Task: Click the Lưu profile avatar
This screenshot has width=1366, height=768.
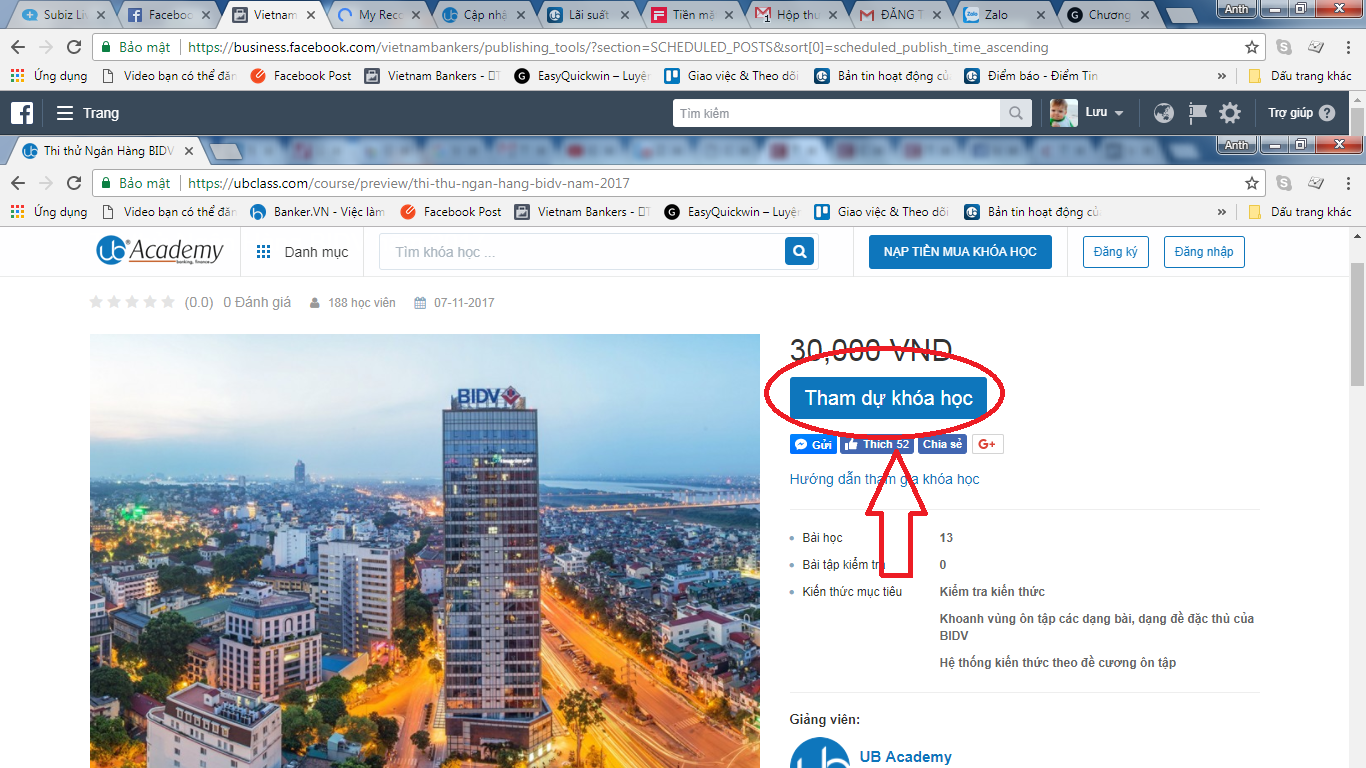Action: (1063, 113)
